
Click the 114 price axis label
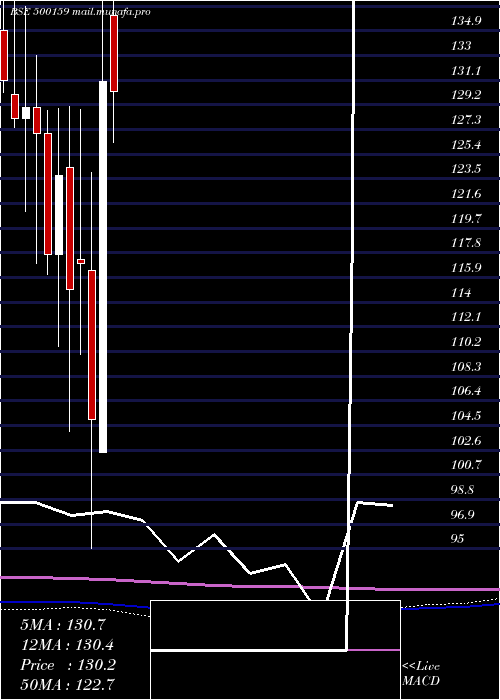click(x=461, y=293)
